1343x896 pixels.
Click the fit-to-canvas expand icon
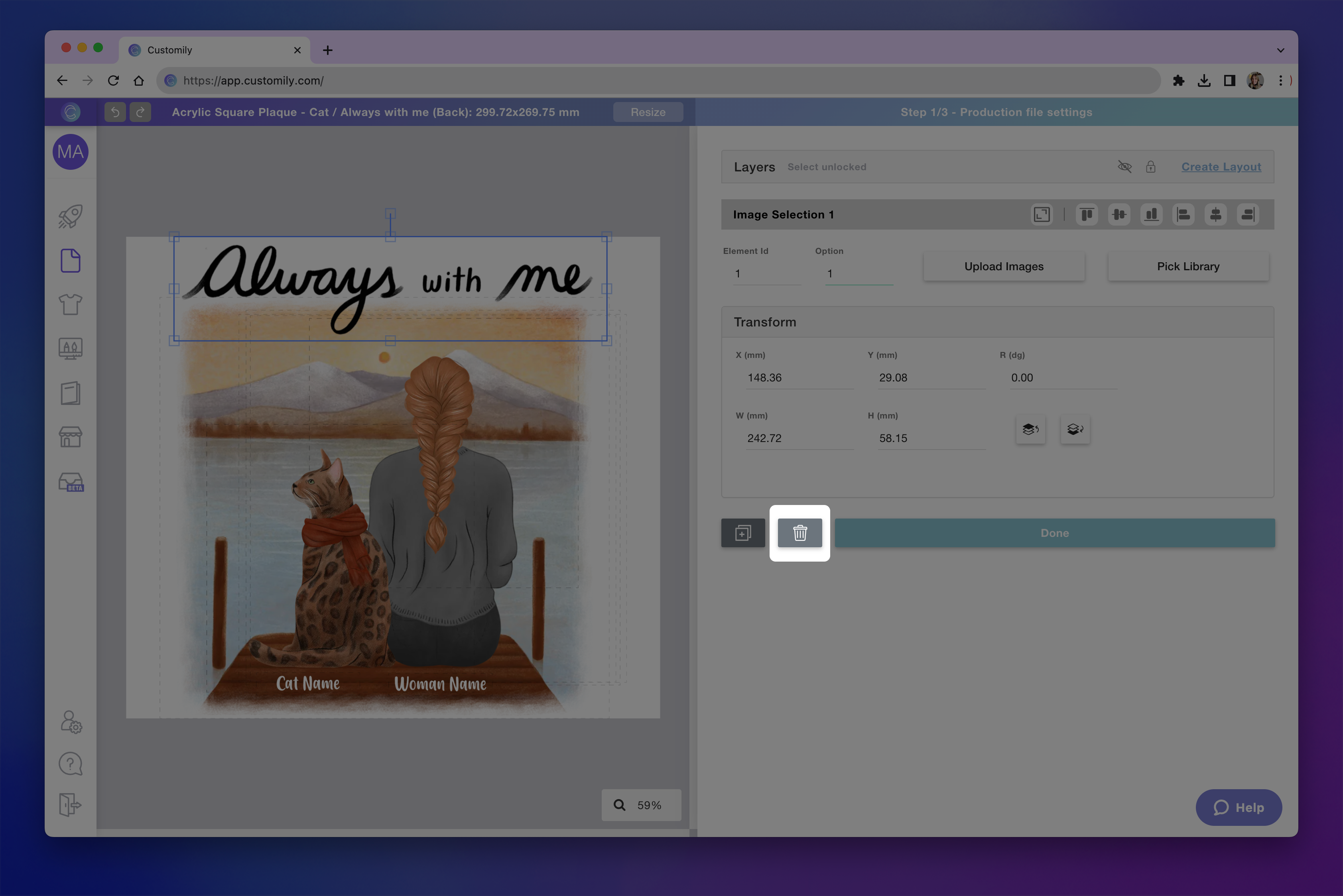tap(1041, 214)
